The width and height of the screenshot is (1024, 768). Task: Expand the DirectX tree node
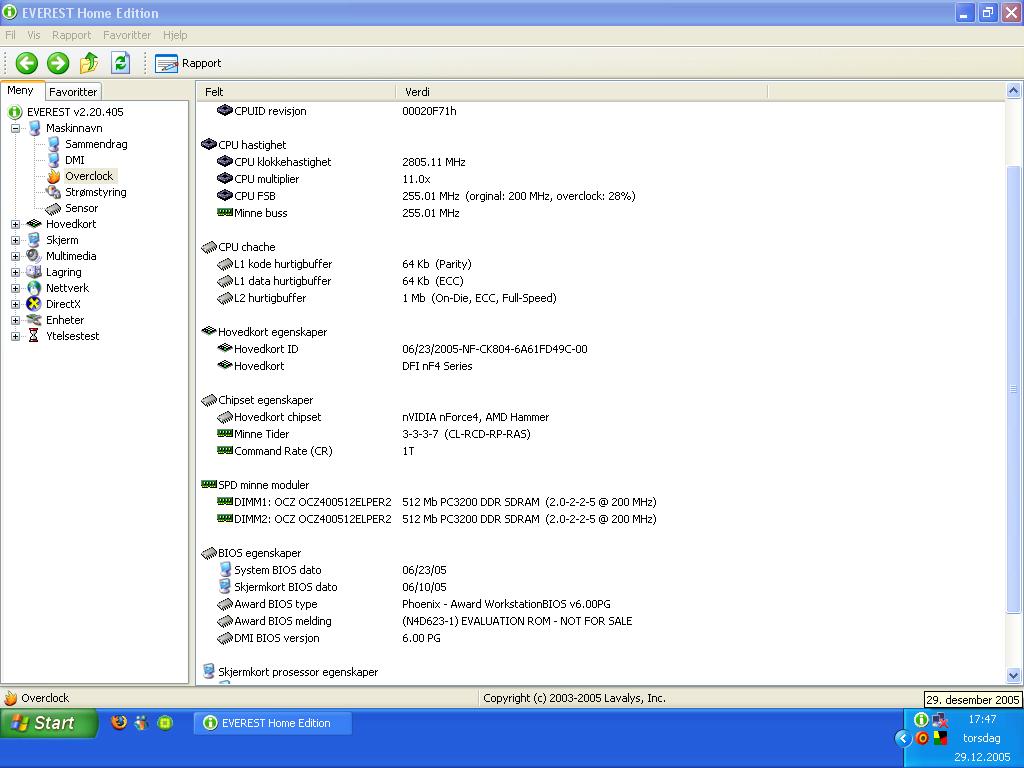point(15,304)
